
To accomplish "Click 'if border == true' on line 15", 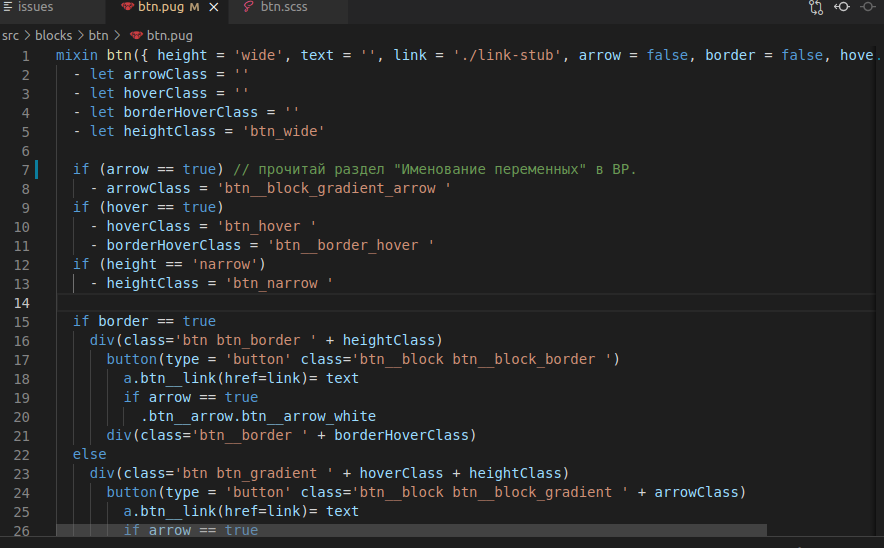I will [x=144, y=321].
